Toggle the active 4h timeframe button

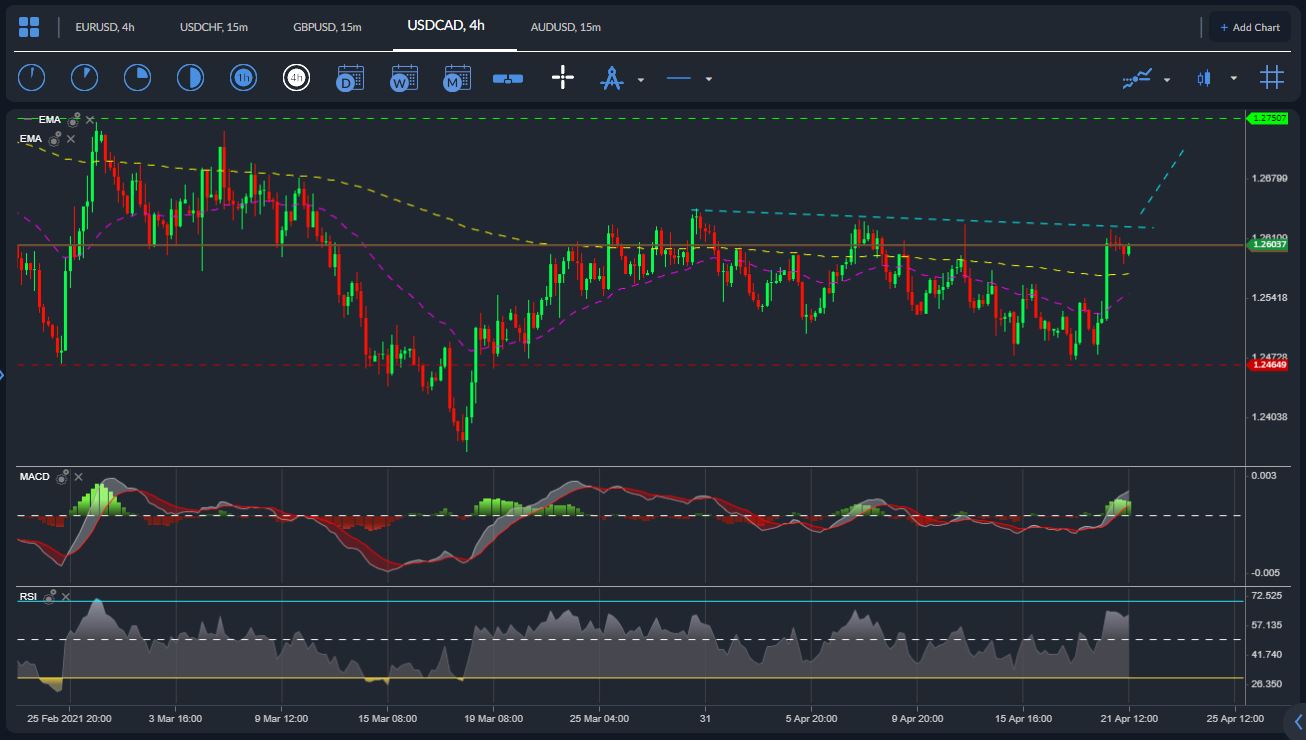[296, 77]
